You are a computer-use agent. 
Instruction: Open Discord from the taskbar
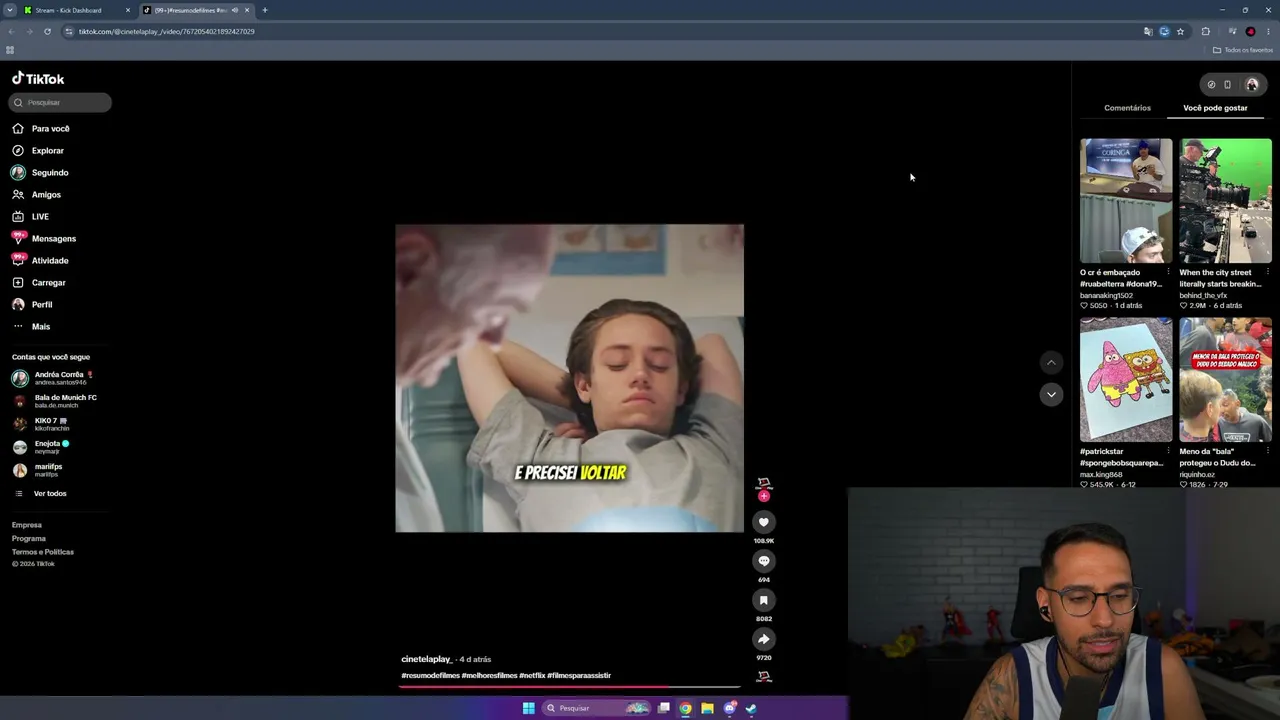pos(729,708)
